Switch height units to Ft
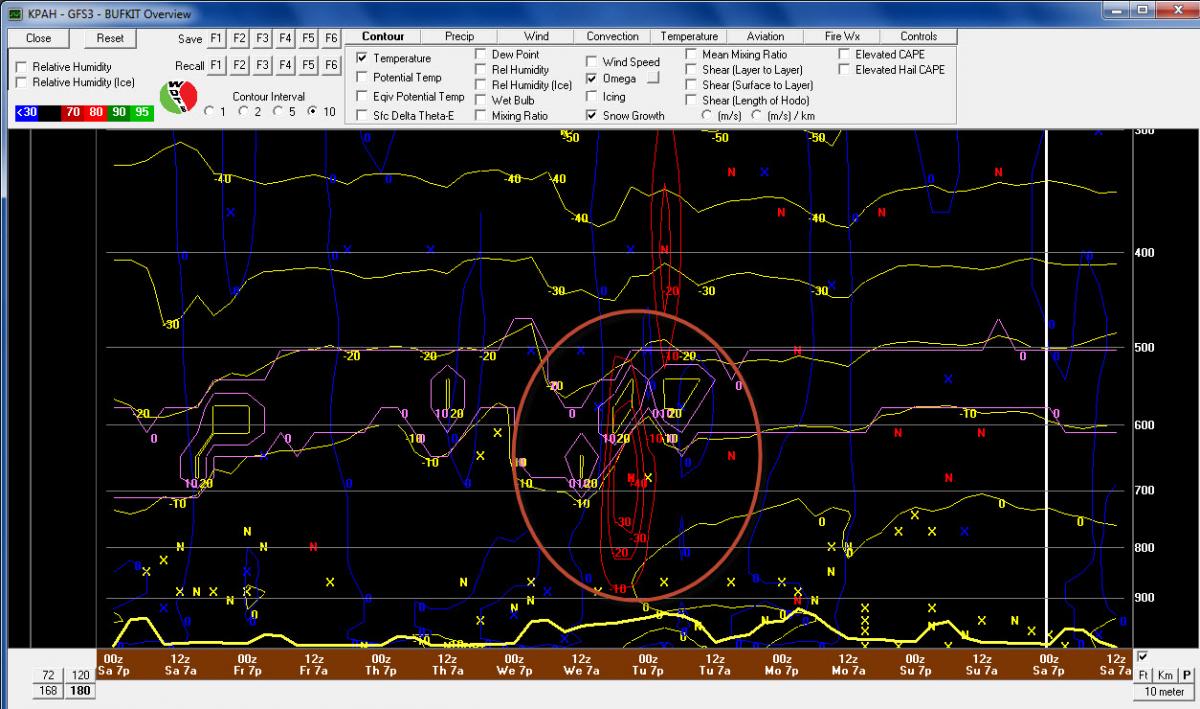Screen dimensions: 1200x709 point(1144,675)
